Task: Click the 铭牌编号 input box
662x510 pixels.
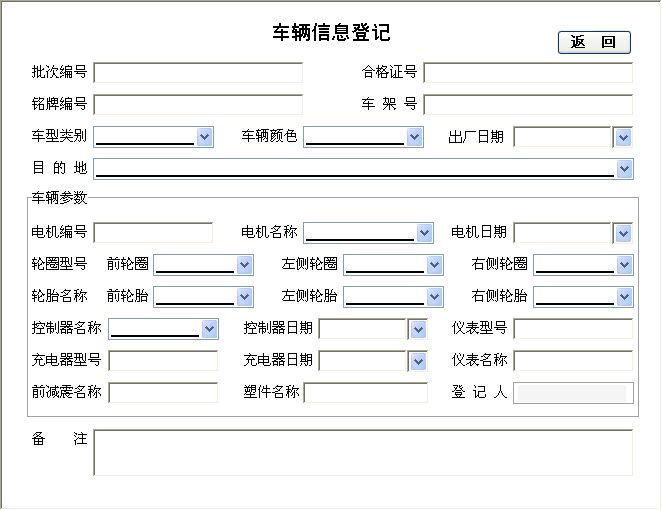Action: tap(198, 104)
